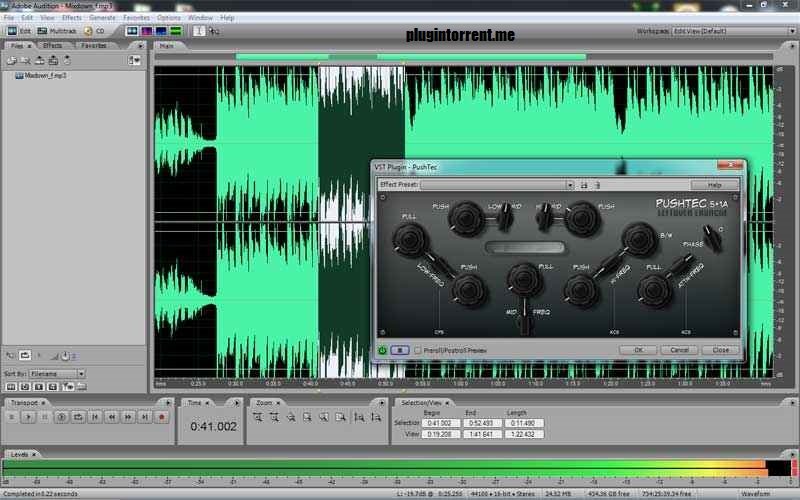Click Help in the PushTec plugin dialog
The width and height of the screenshot is (800, 500).
point(714,185)
